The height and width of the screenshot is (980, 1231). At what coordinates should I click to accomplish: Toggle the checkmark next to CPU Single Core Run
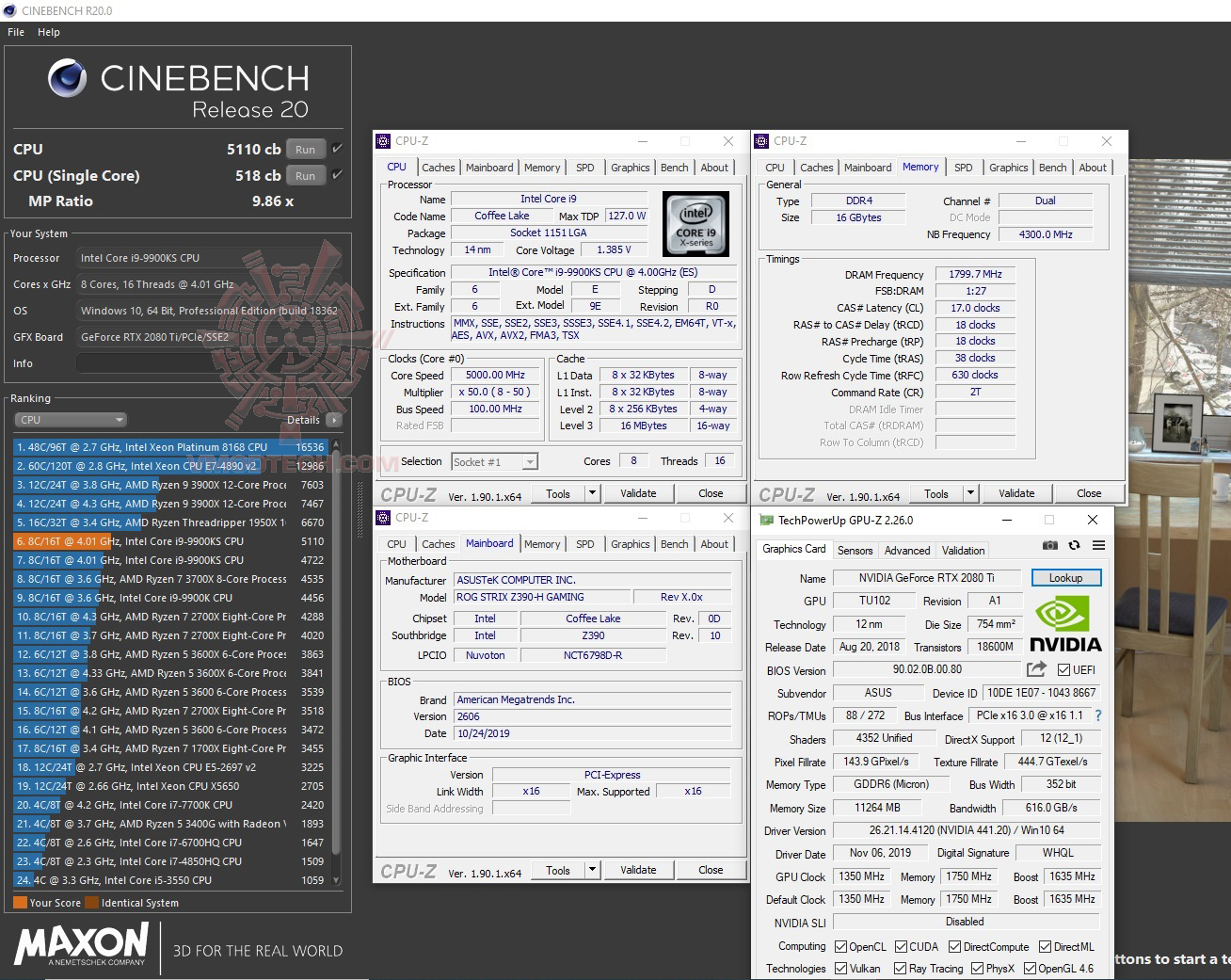coord(337,175)
